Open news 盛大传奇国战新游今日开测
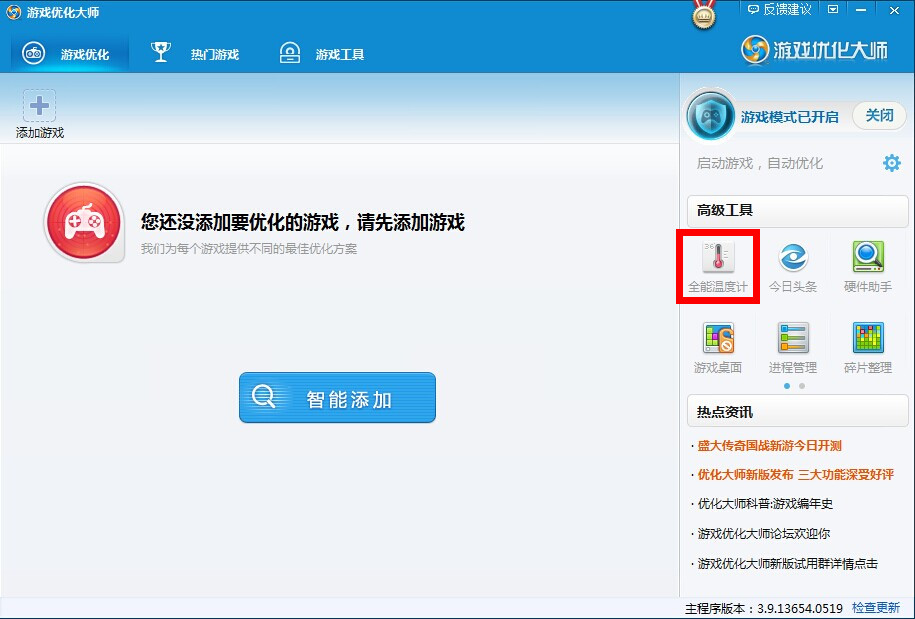This screenshot has width=915, height=619. pos(770,446)
